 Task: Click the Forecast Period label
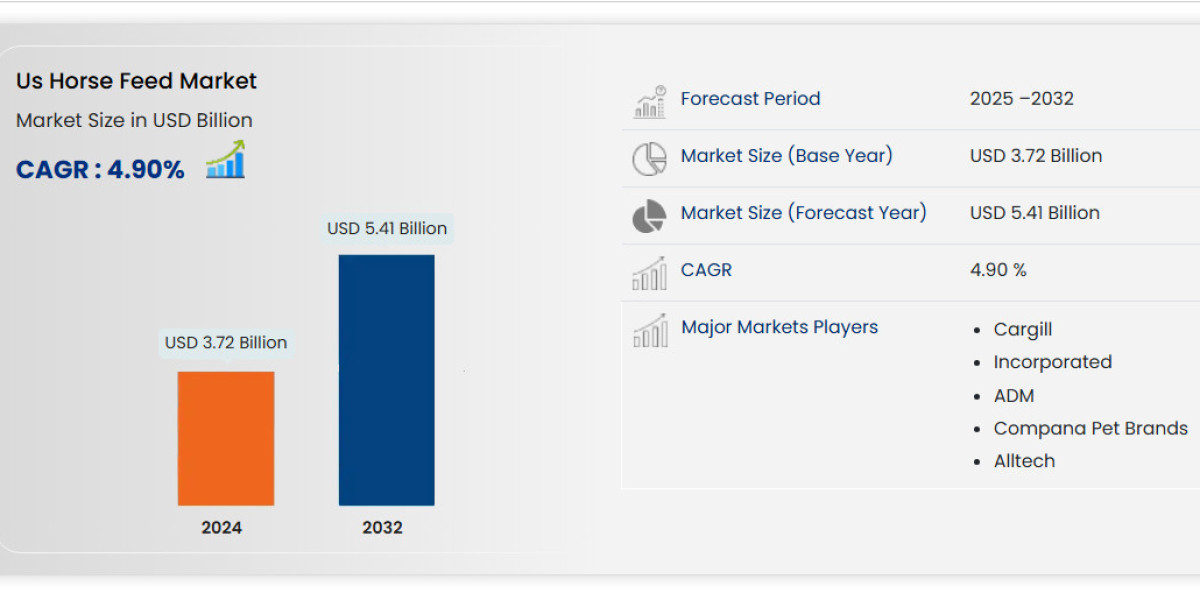pos(750,98)
